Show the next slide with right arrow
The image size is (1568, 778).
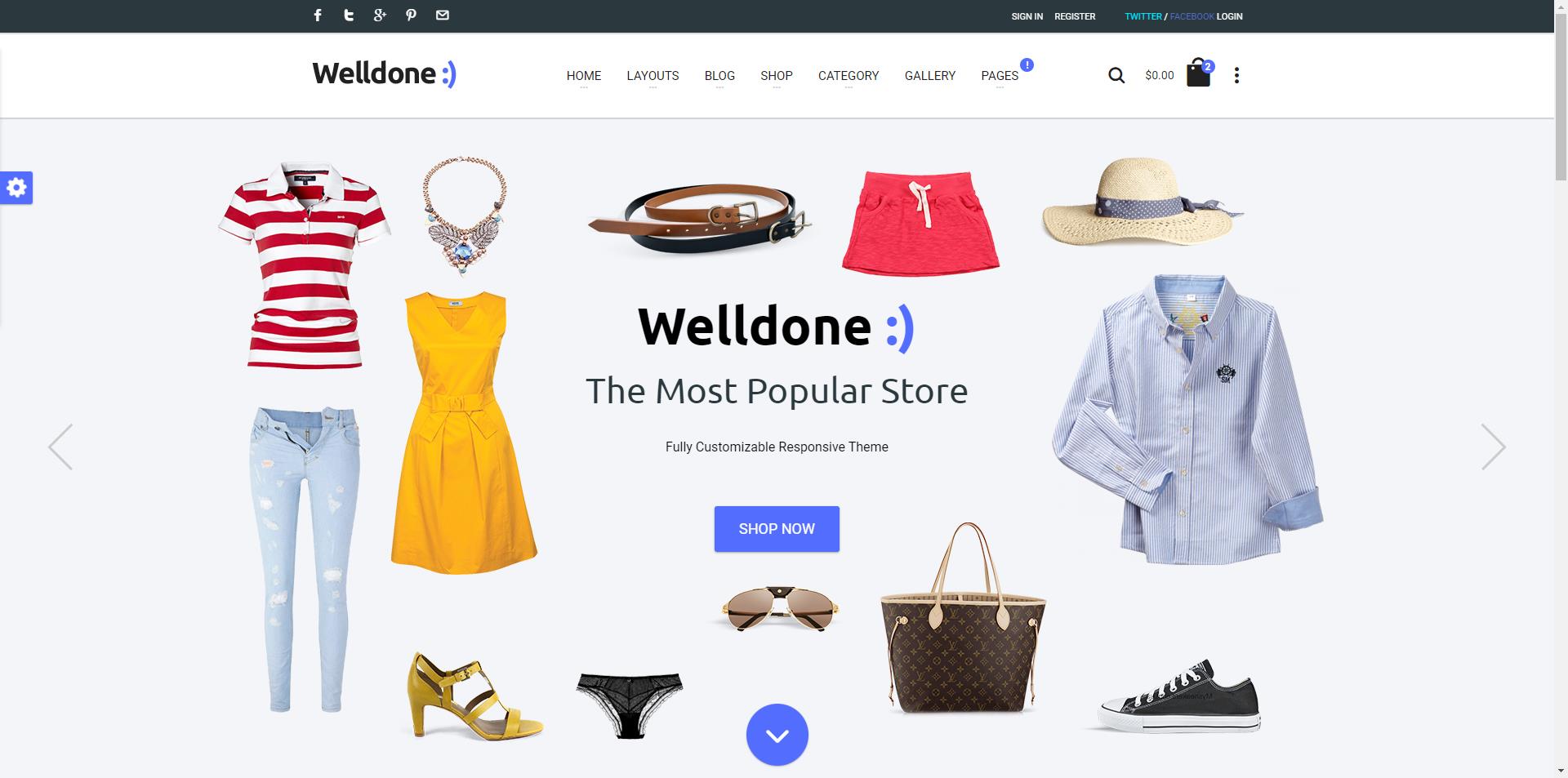point(1494,447)
